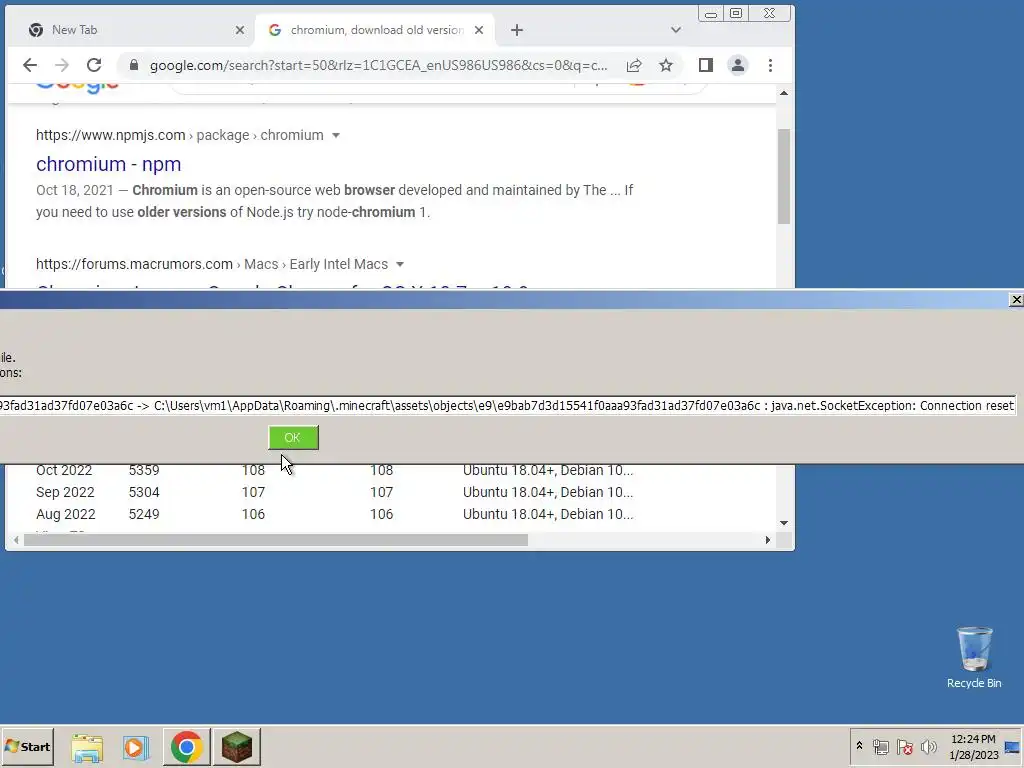This screenshot has height=768, width=1024.
Task: Bookmark this page with star icon
Action: tap(665, 65)
